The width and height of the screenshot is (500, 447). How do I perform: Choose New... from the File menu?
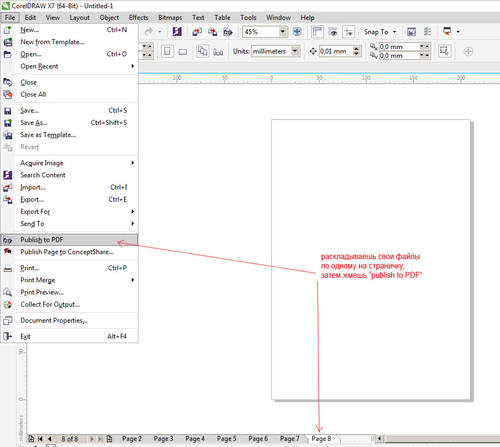pyautogui.click(x=69, y=30)
